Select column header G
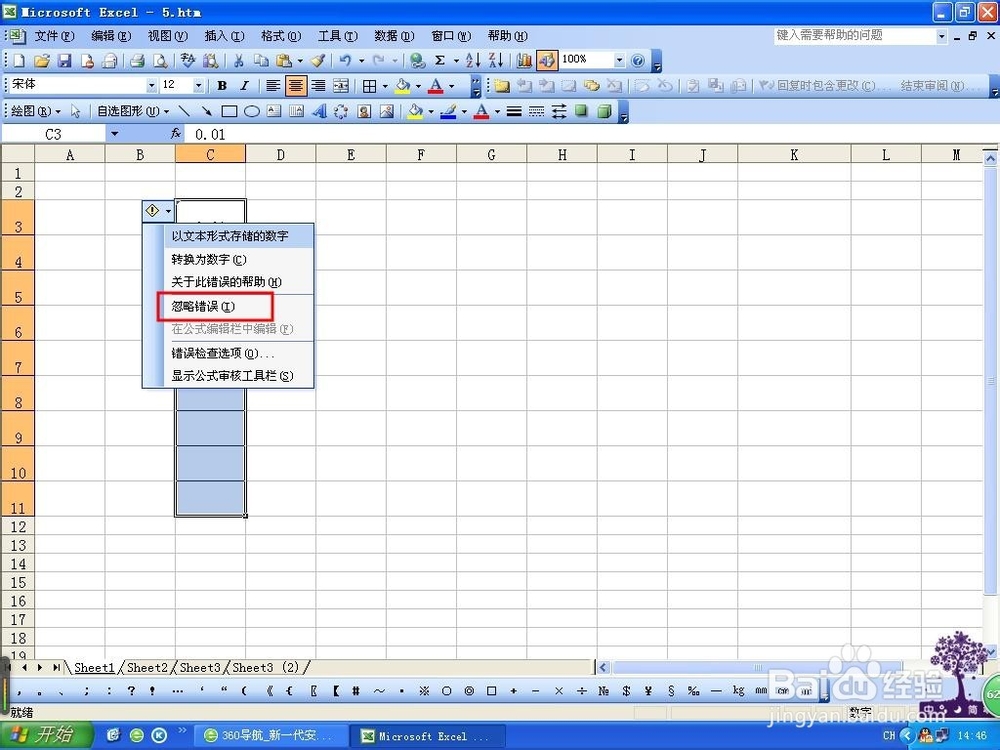The image size is (1000, 750). pos(491,154)
